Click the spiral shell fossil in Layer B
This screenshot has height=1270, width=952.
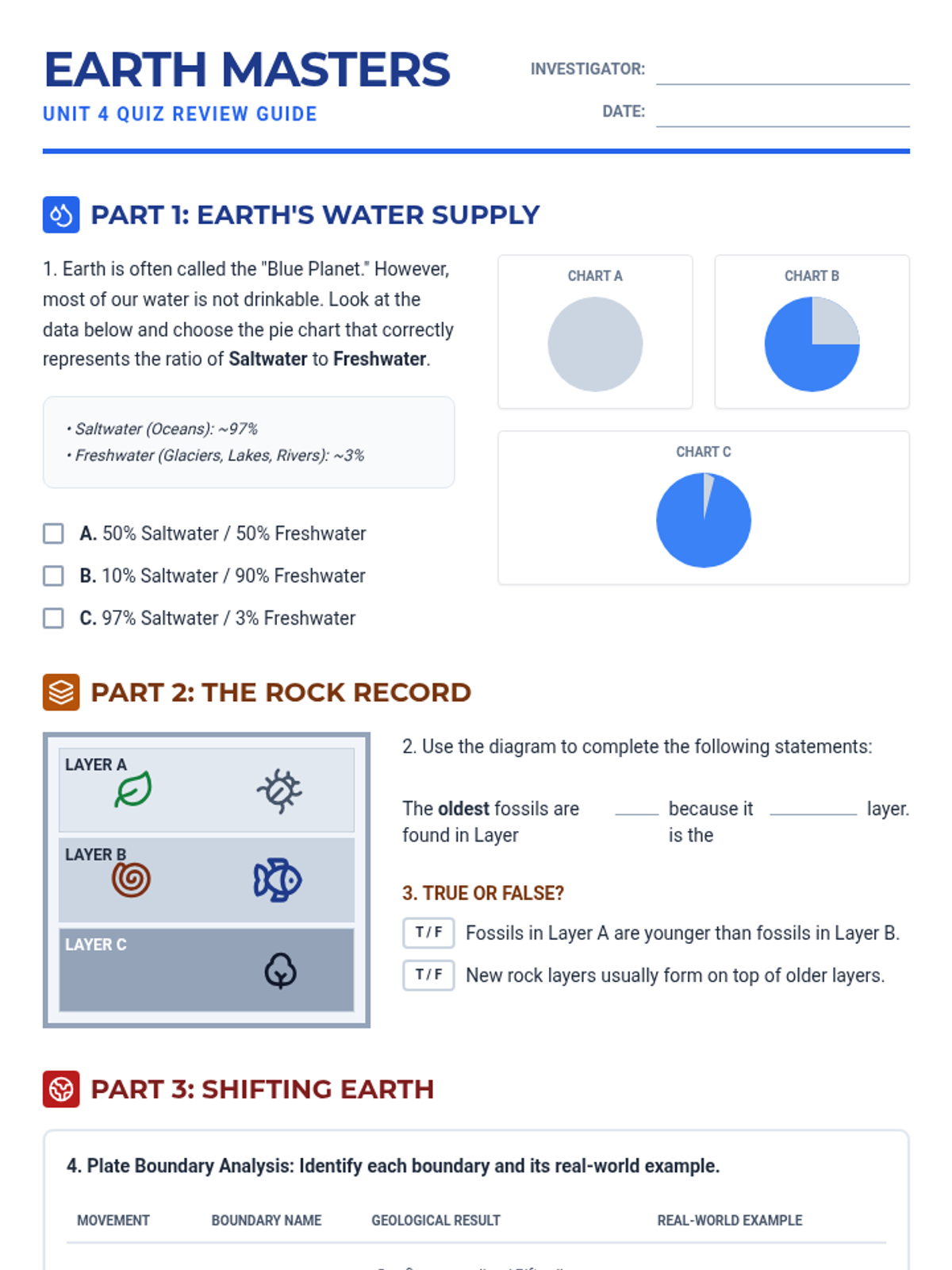coord(131,879)
